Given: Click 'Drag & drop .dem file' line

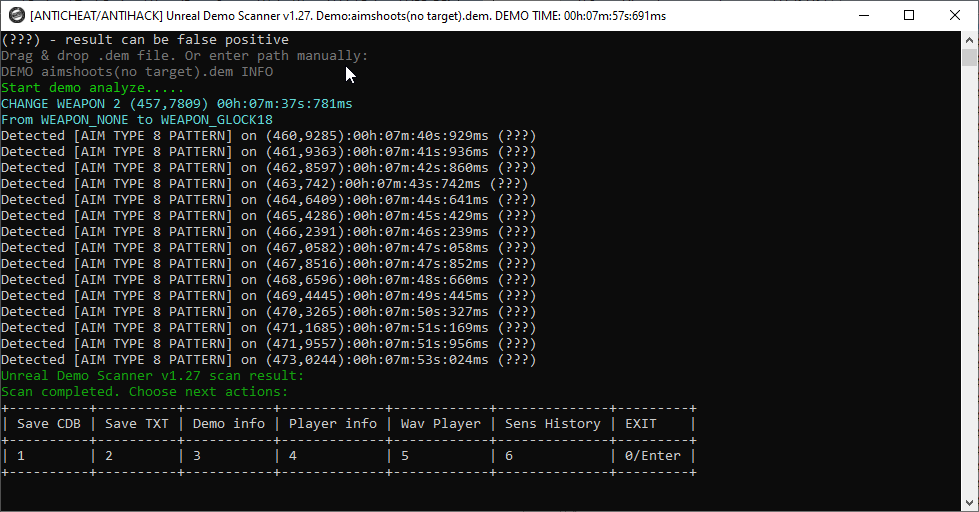Looking at the screenshot, I should coord(185,56).
